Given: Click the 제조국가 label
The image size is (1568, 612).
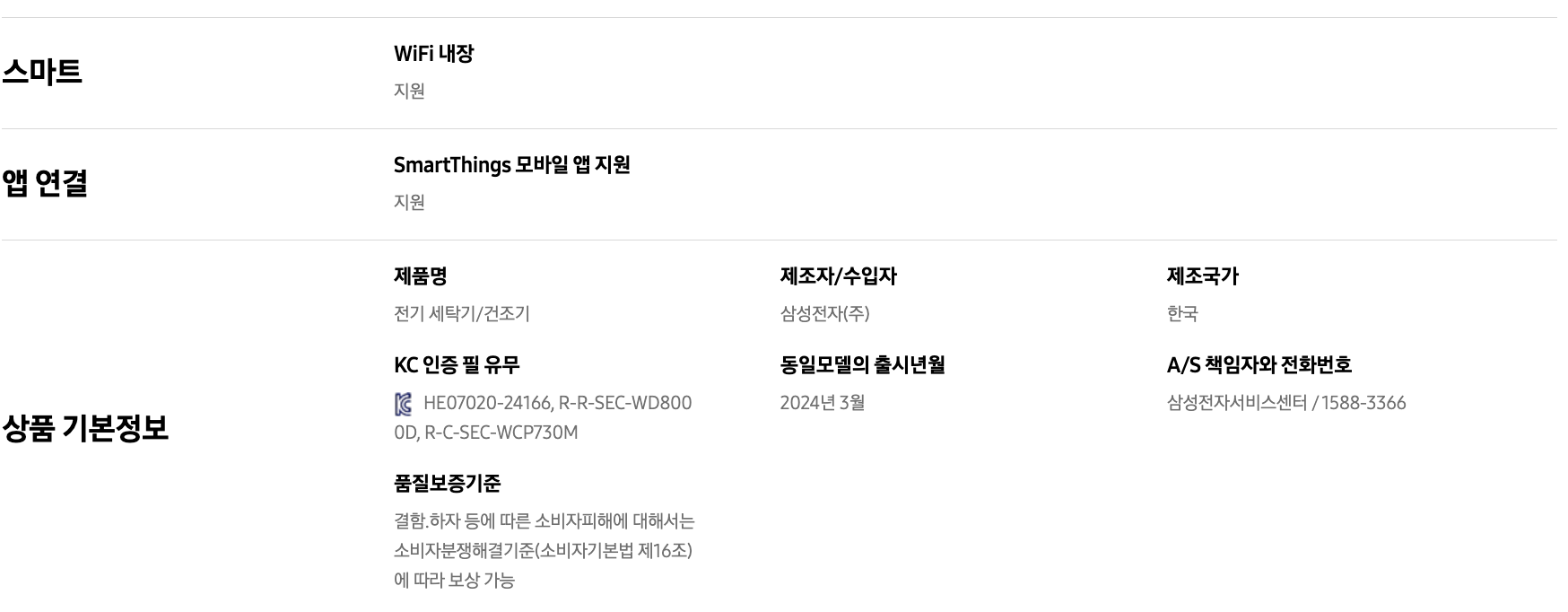Looking at the screenshot, I should (x=1202, y=276).
